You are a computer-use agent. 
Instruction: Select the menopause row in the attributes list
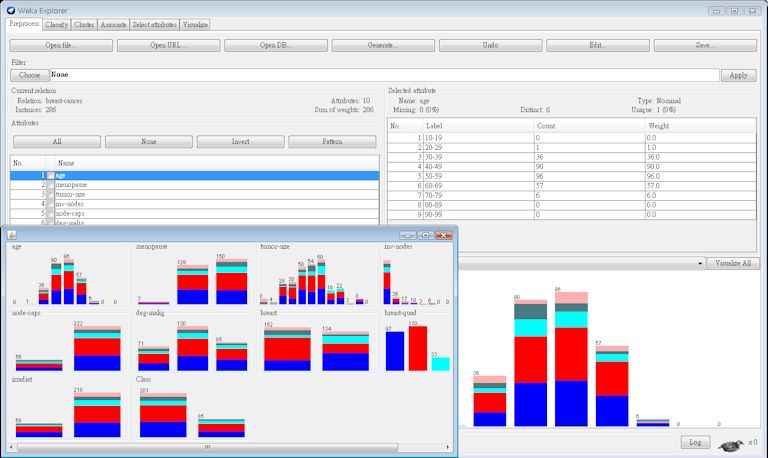click(194, 185)
